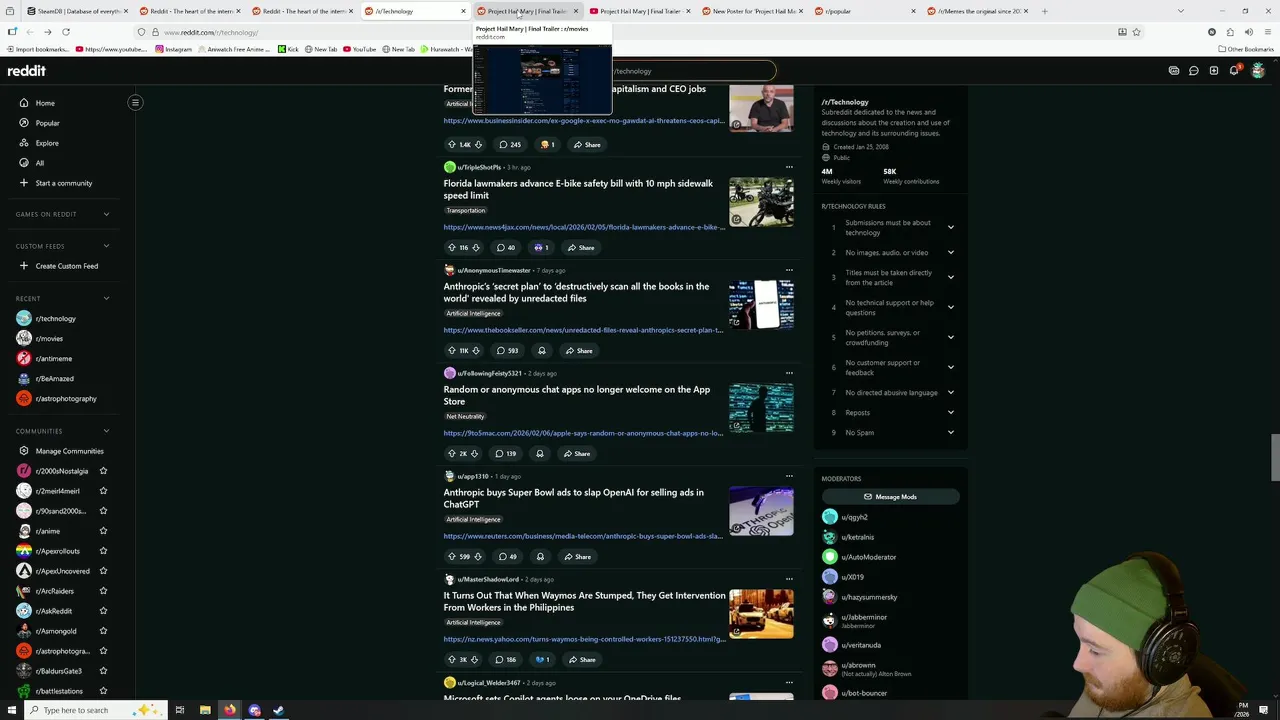Open Start a community in the sidebar
Screen dimensions: 1280x720
click(63, 183)
